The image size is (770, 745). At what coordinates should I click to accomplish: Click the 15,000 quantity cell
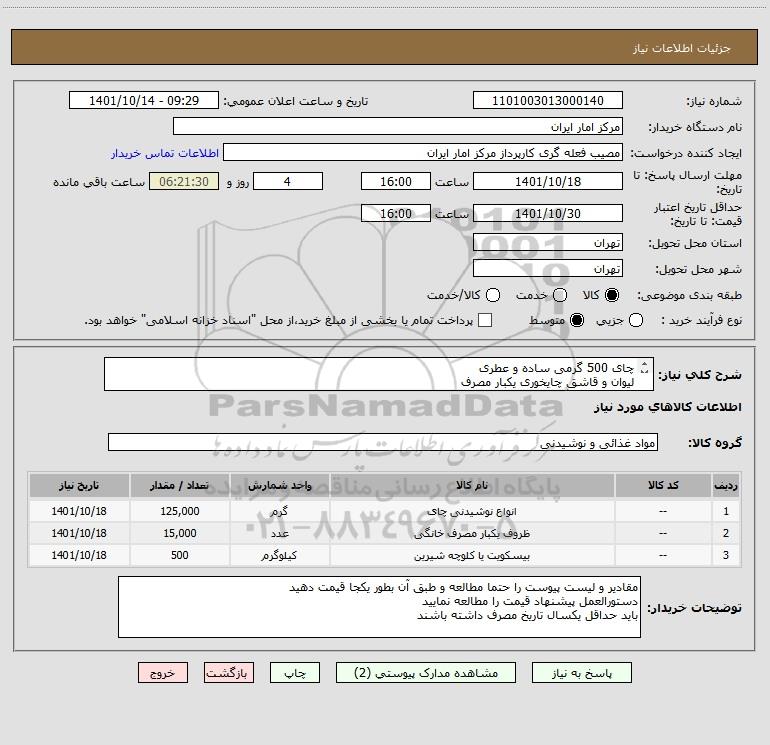(180, 533)
